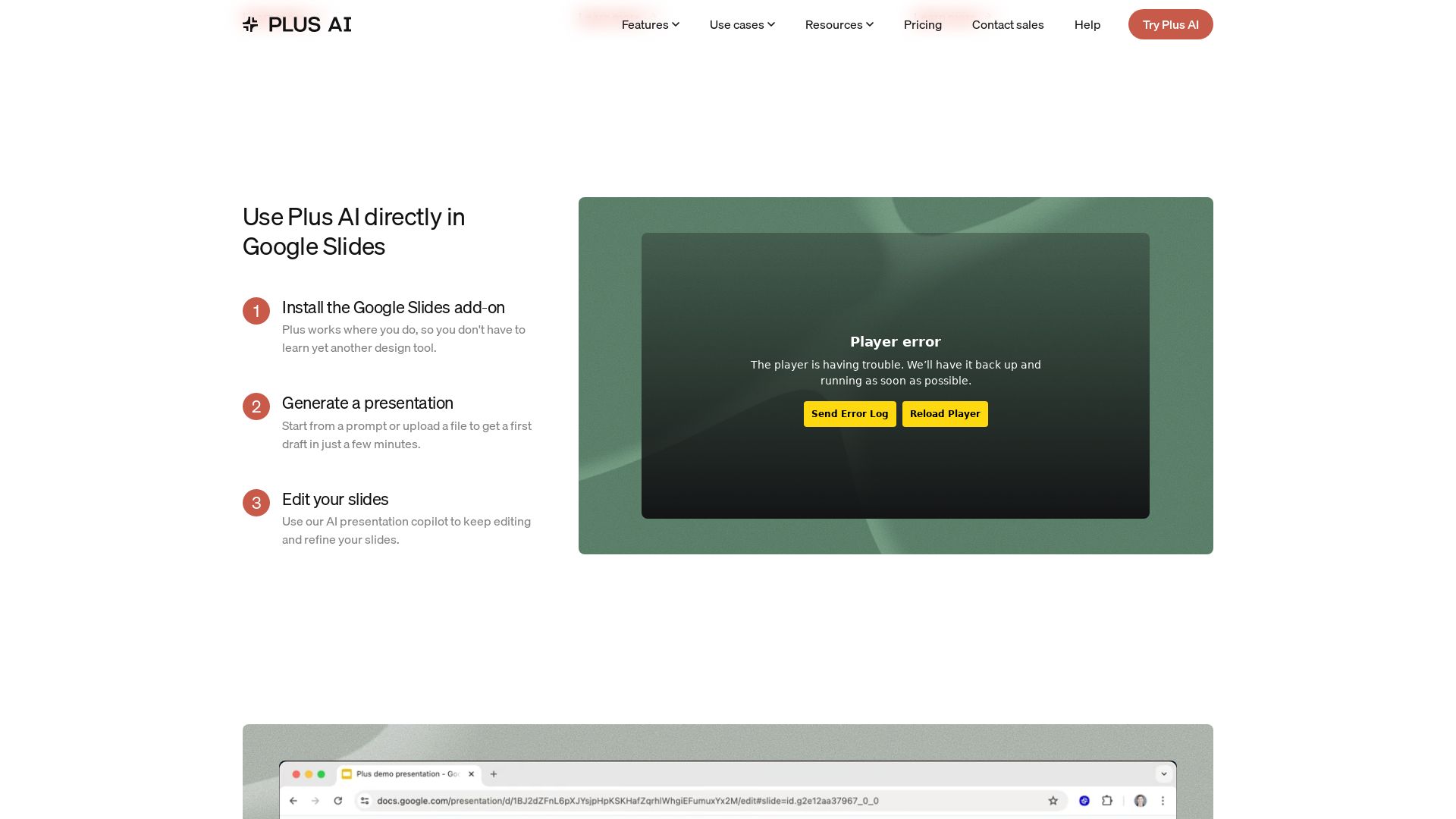1456x819 pixels.
Task: Select step 2 number badge
Action: point(256,406)
